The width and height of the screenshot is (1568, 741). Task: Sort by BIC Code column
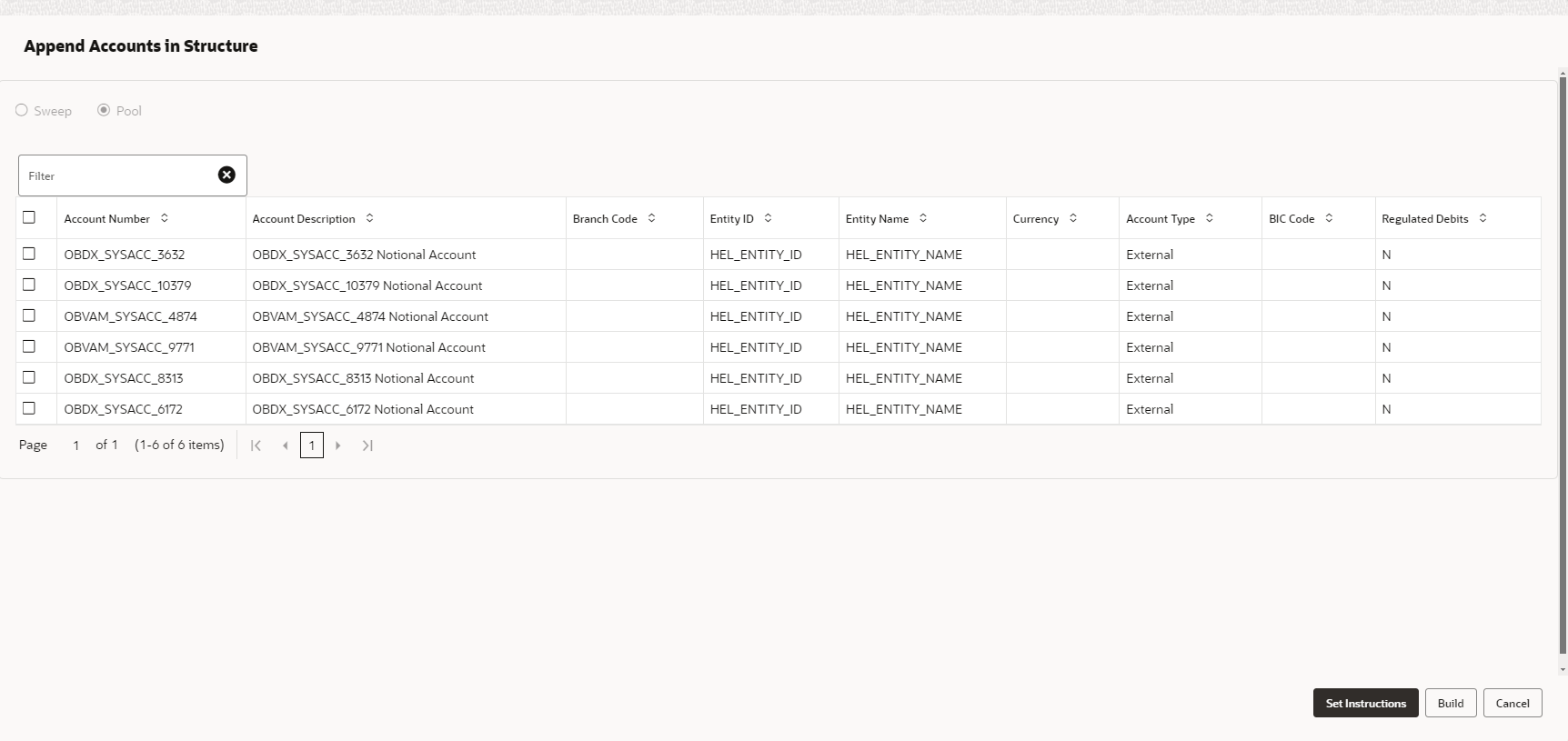click(1329, 218)
